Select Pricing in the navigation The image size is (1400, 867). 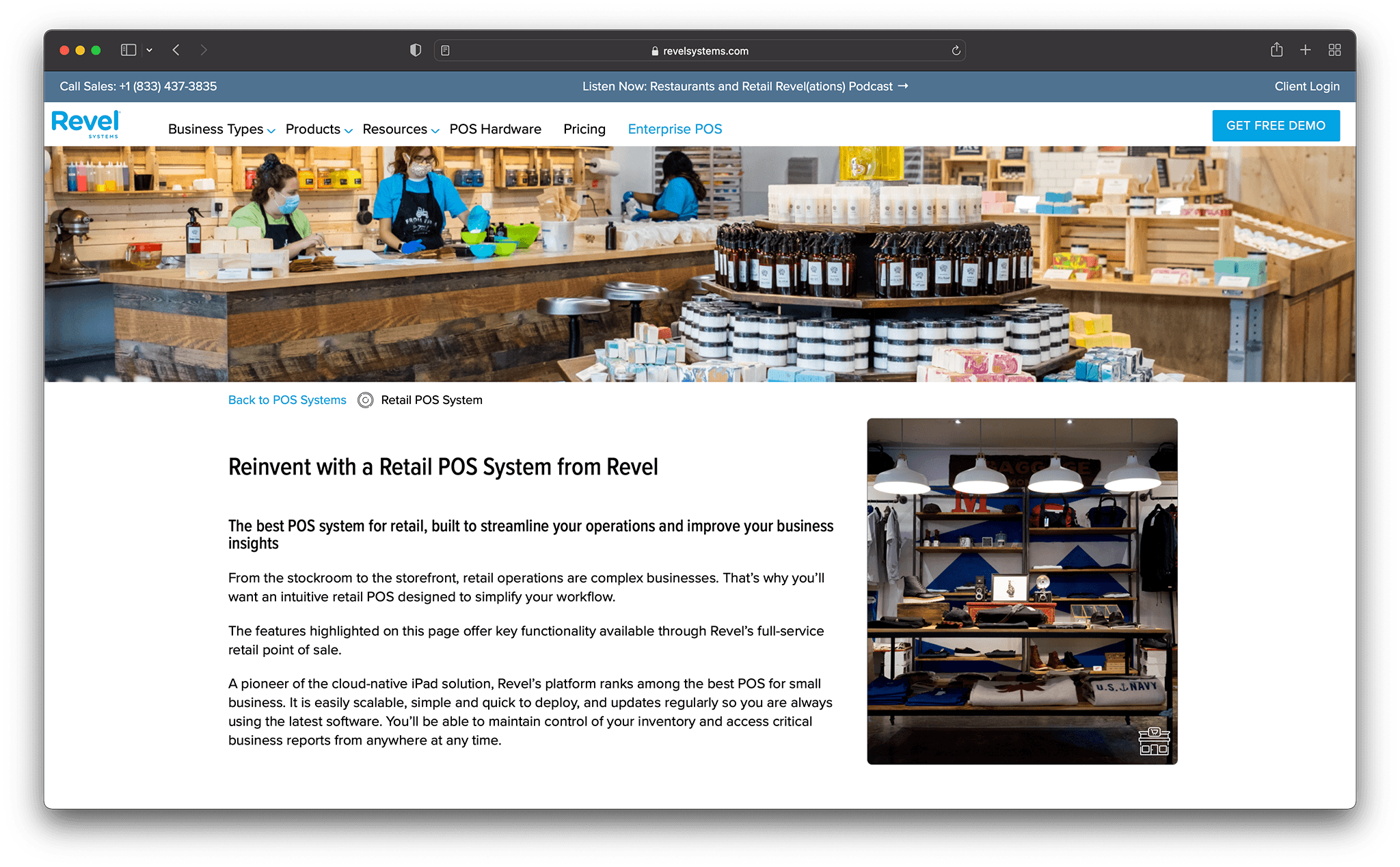point(584,129)
